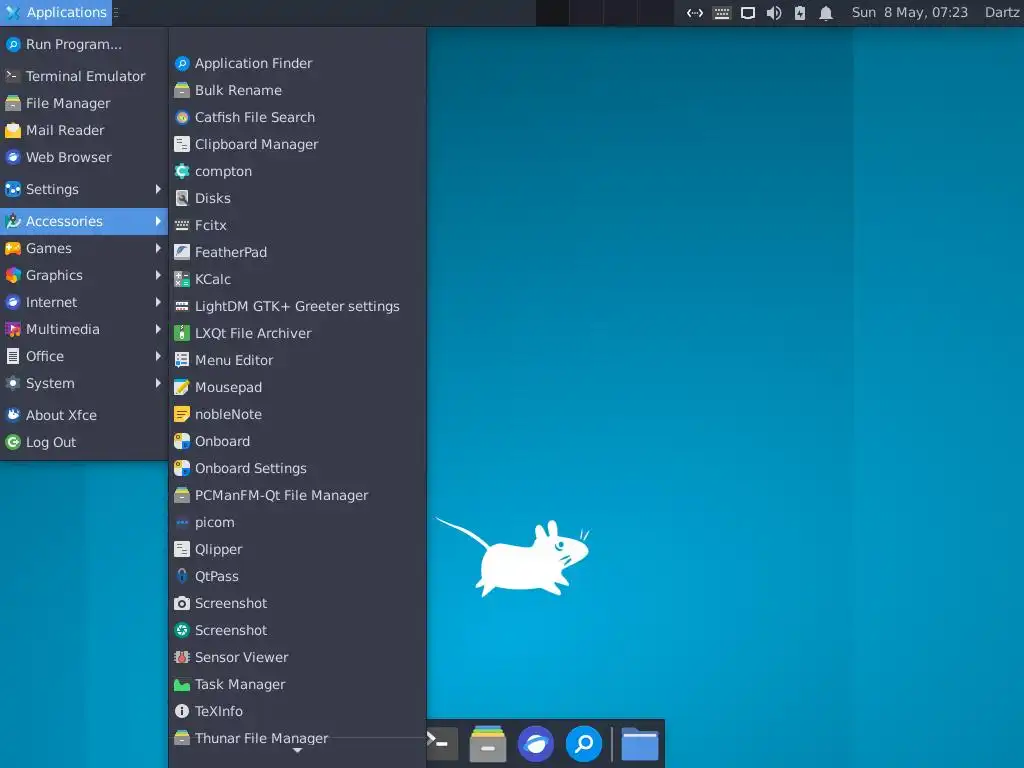Launch web browser from bottom dock
1024x768 pixels.
coord(536,744)
